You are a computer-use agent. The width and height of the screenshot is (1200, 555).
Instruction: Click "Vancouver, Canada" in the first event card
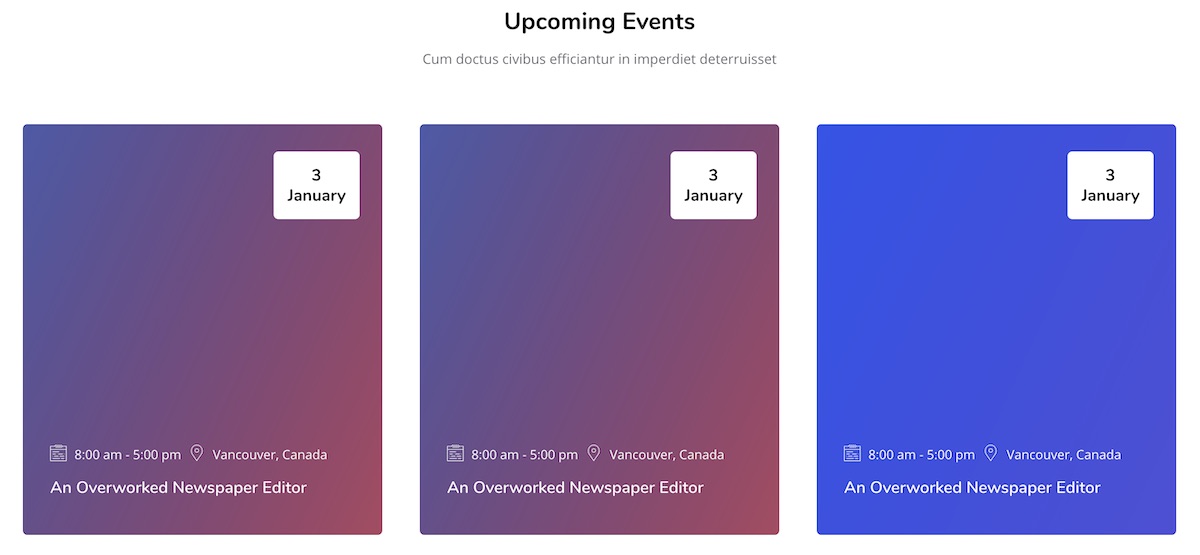coord(269,455)
